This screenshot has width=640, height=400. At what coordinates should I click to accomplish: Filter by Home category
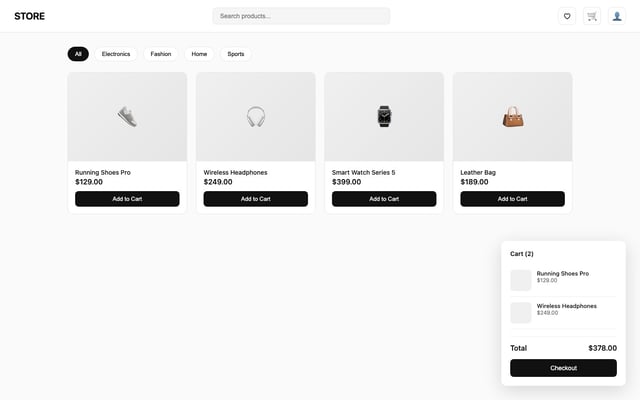point(199,54)
